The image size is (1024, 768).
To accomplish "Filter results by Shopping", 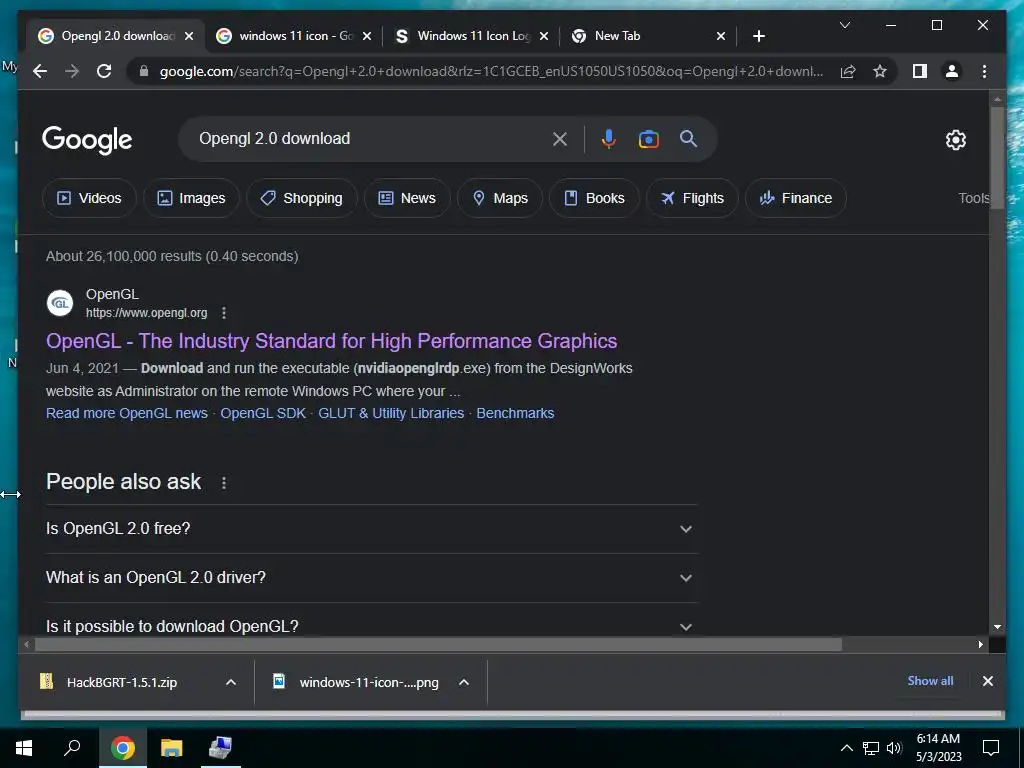I will [x=302, y=198].
